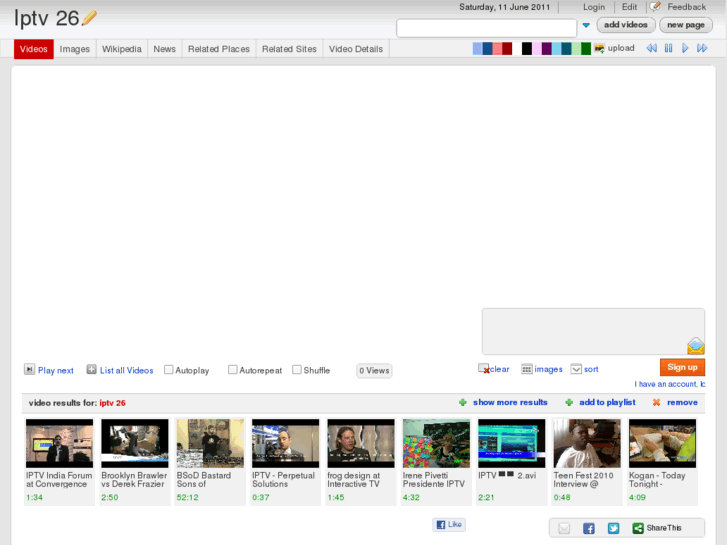Click the Facebook Like button

click(449, 525)
